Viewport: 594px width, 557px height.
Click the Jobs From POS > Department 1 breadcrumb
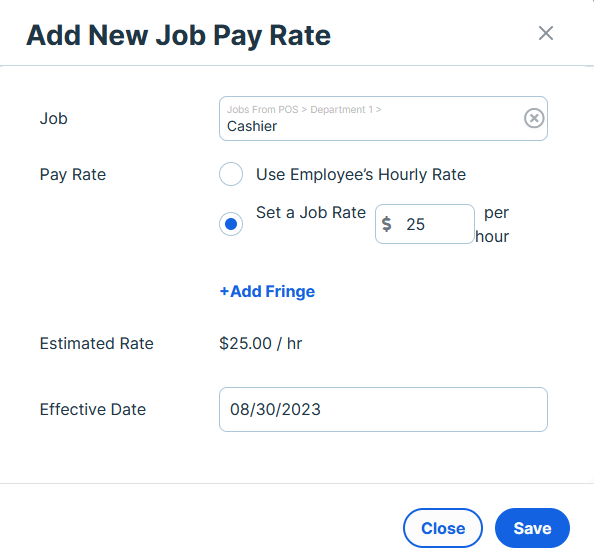[x=304, y=110]
